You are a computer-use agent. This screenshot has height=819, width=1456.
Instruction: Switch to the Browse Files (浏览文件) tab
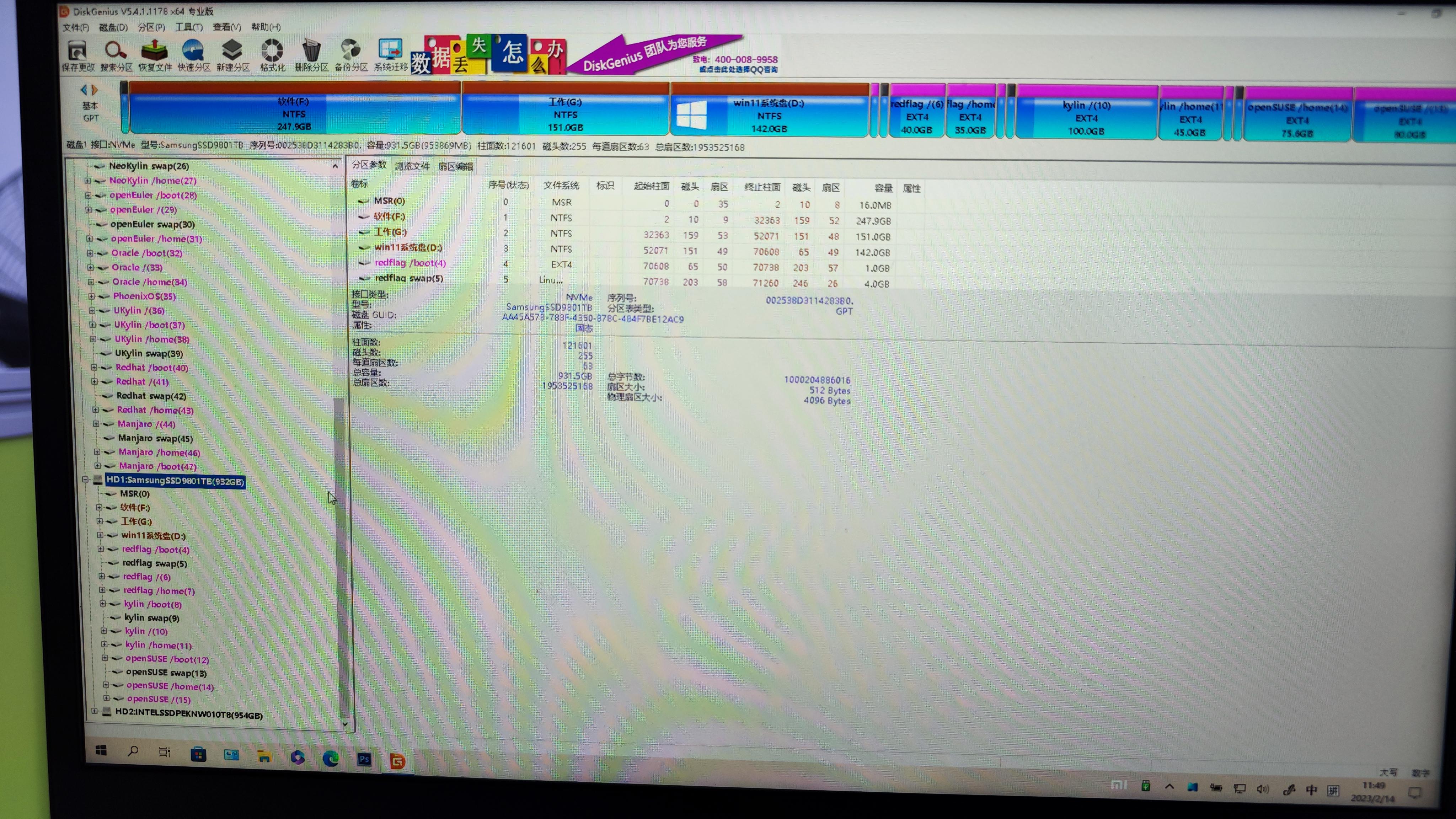412,166
